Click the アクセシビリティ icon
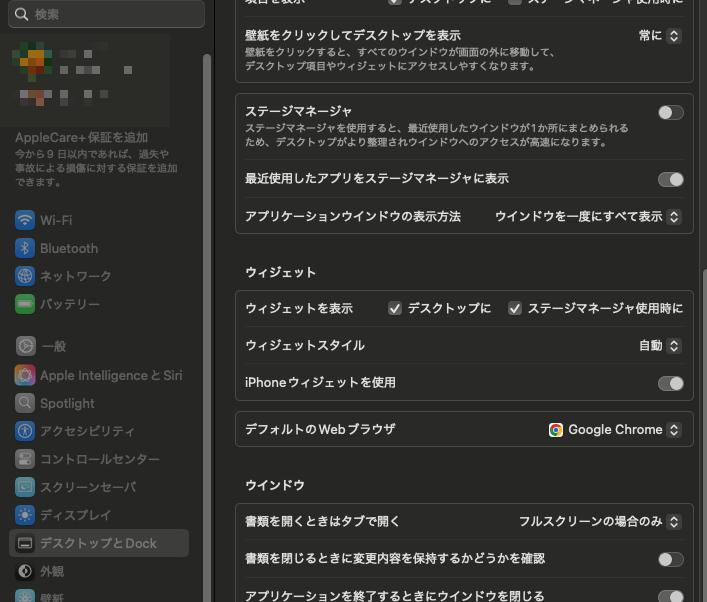The image size is (707, 602). [x=25, y=431]
